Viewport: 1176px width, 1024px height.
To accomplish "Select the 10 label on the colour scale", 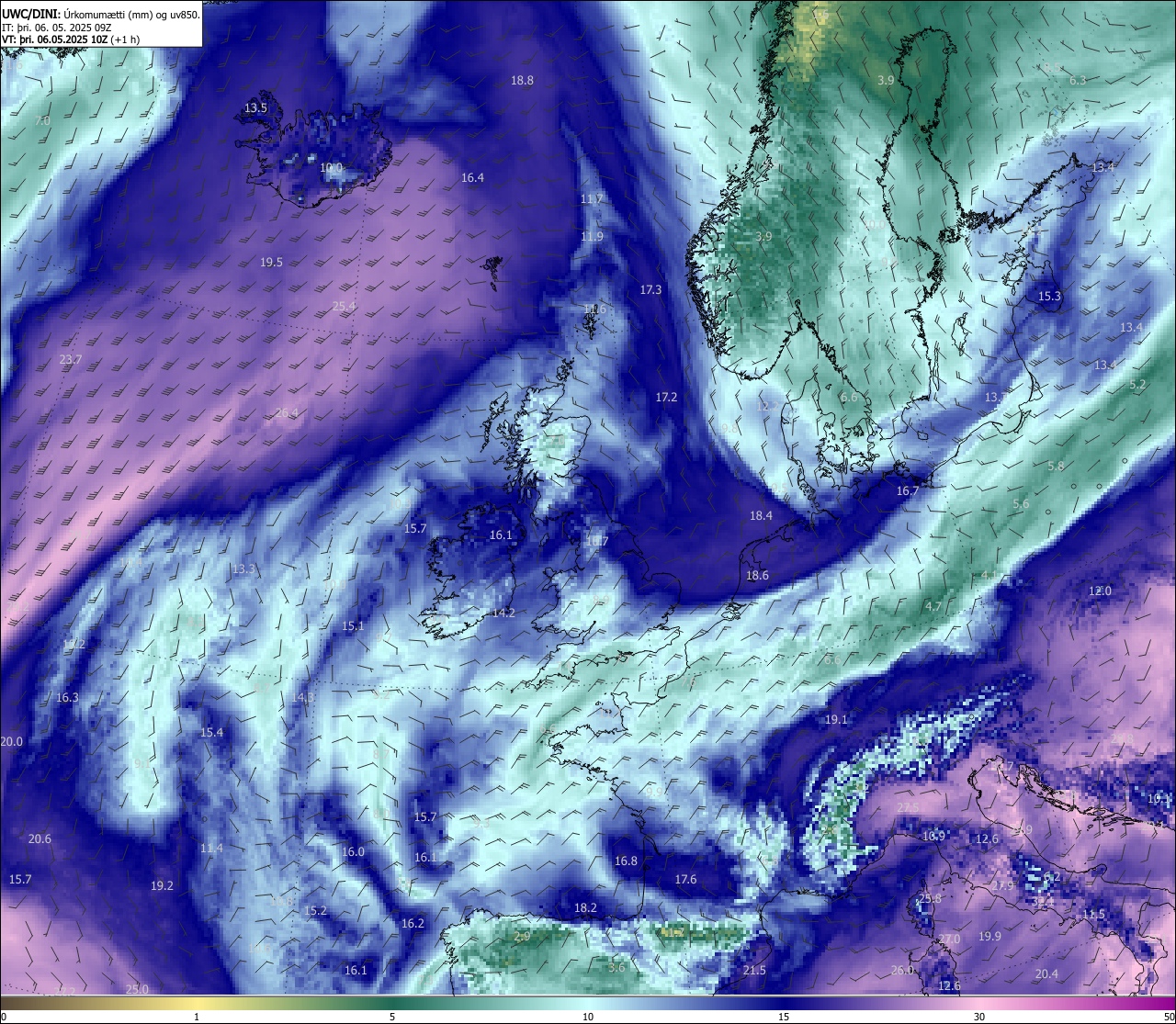I will 588,1017.
